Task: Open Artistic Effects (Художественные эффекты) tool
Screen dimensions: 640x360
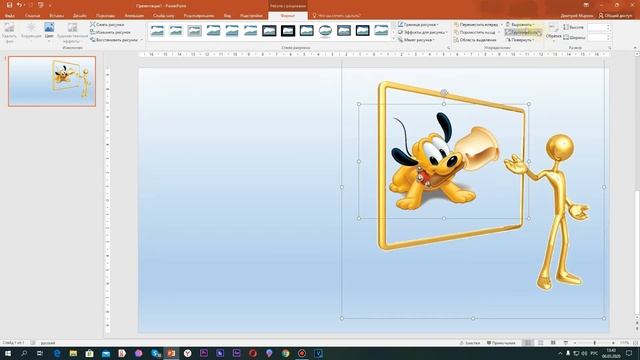Action: pyautogui.click(x=72, y=33)
